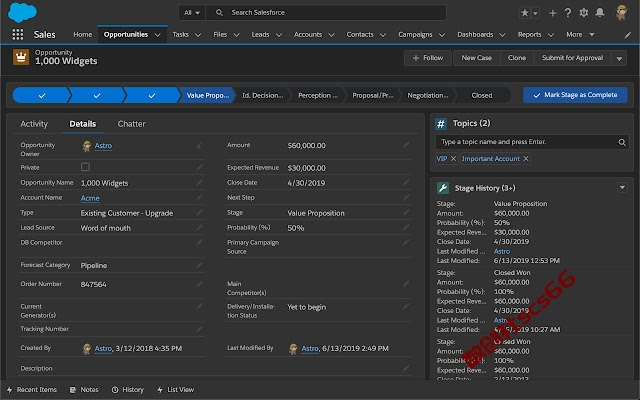The width and height of the screenshot is (640, 400).
Task: Open the user profile avatar
Action: tap(622, 12)
